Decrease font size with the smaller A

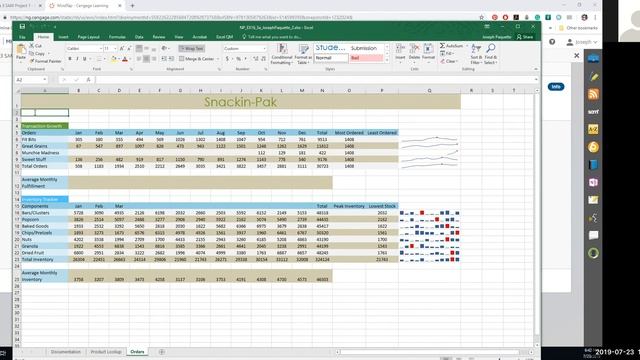pyautogui.click(x=129, y=48)
